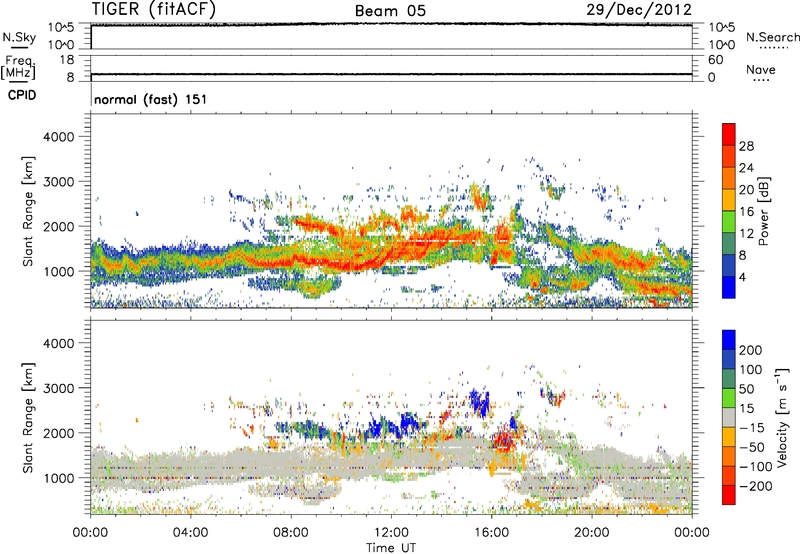Click the 1000 tick on the velocity panel
This screenshot has height=554, width=800.
[x=58, y=478]
